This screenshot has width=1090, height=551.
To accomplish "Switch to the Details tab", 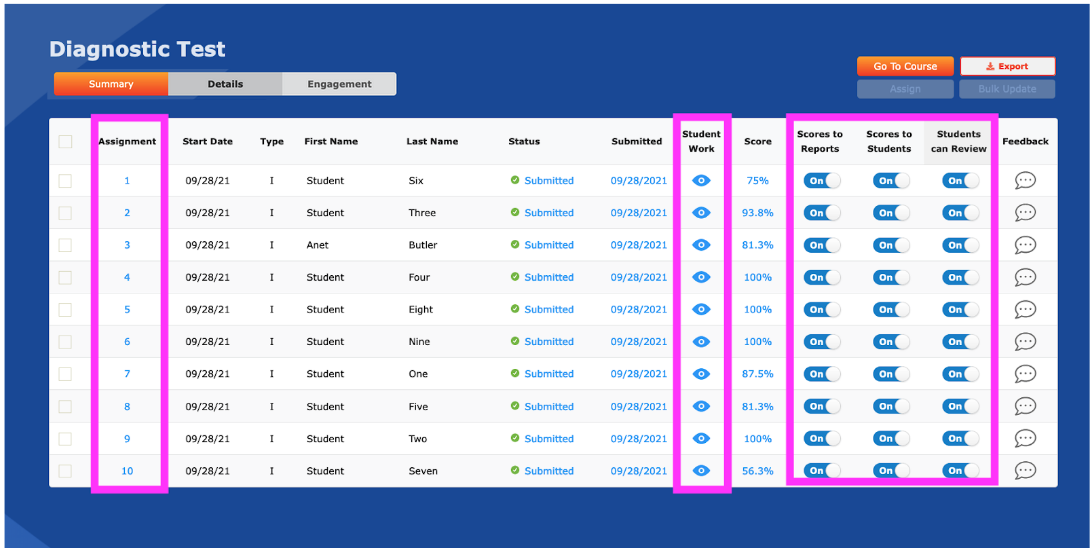I will 225,84.
